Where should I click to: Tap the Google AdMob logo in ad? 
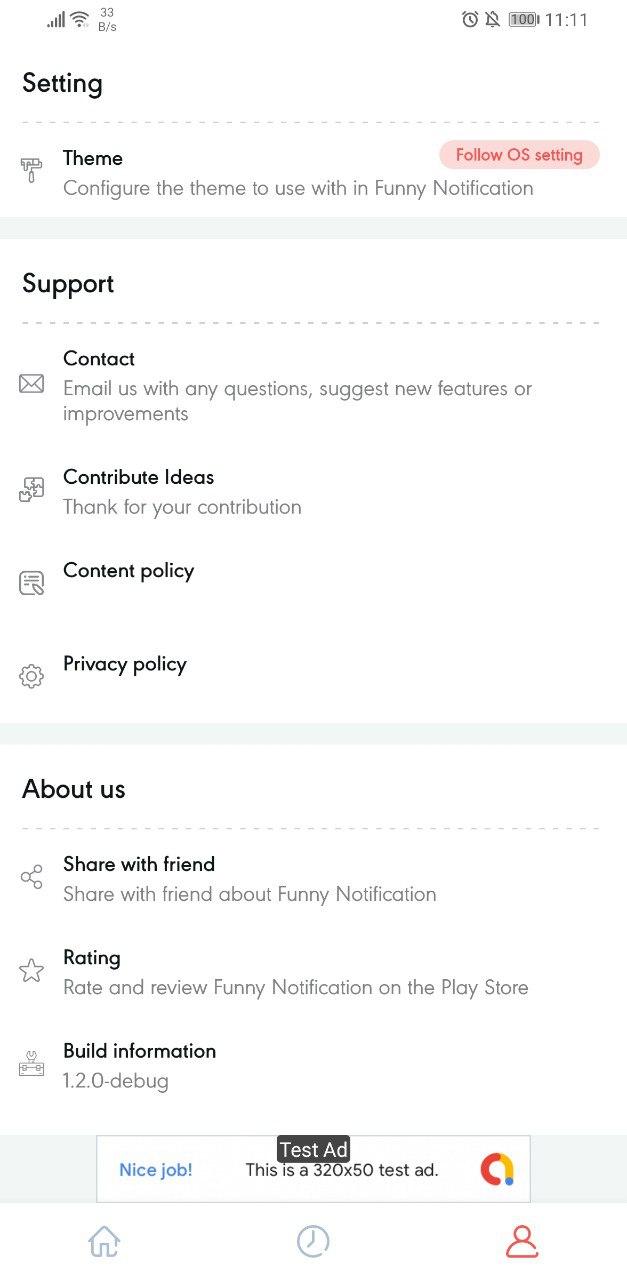(x=497, y=1169)
